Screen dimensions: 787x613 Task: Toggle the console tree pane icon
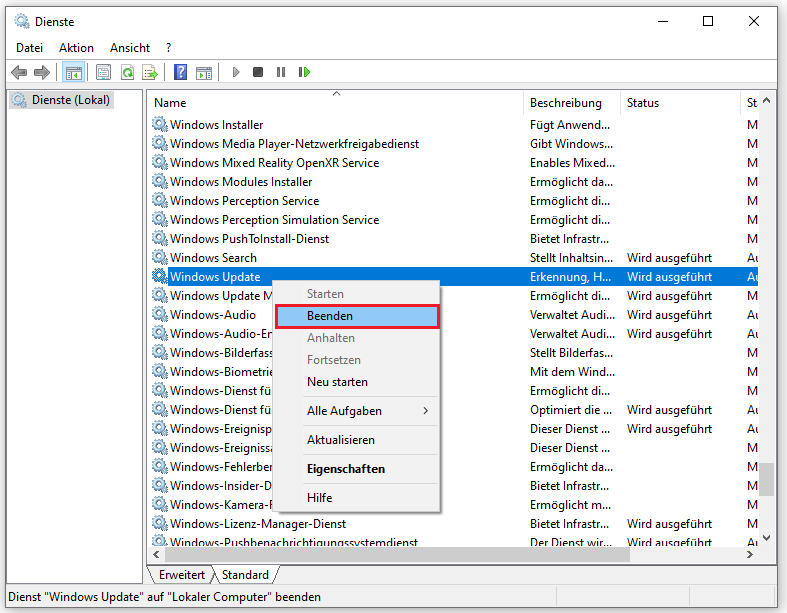click(73, 72)
